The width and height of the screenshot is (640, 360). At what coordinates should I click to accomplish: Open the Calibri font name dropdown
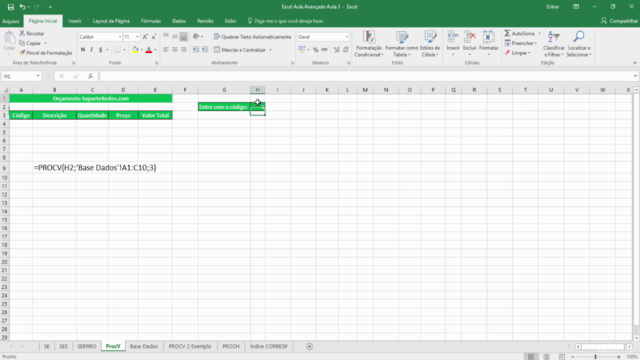(x=120, y=37)
